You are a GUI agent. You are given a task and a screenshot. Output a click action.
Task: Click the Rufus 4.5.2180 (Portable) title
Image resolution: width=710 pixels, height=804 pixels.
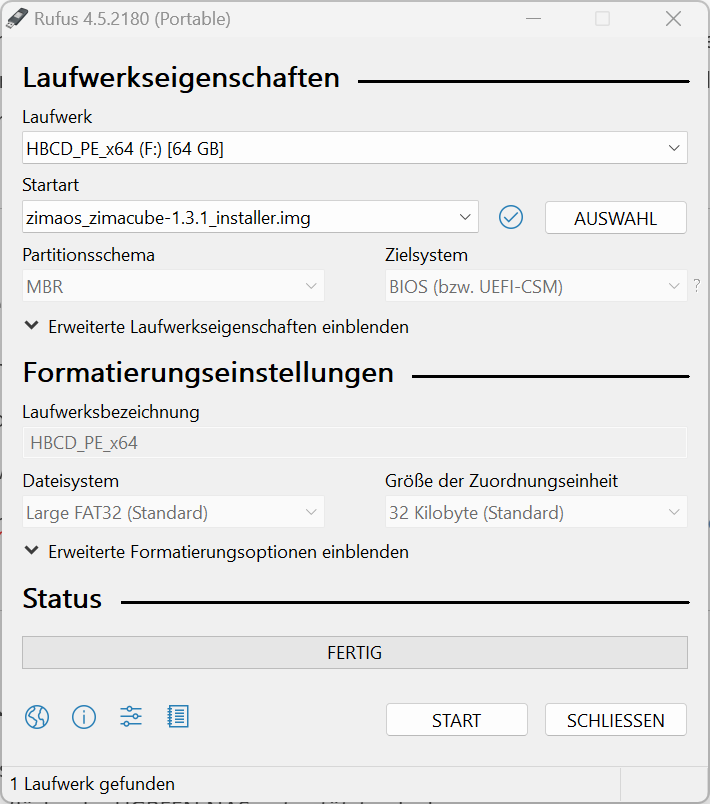click(132, 19)
